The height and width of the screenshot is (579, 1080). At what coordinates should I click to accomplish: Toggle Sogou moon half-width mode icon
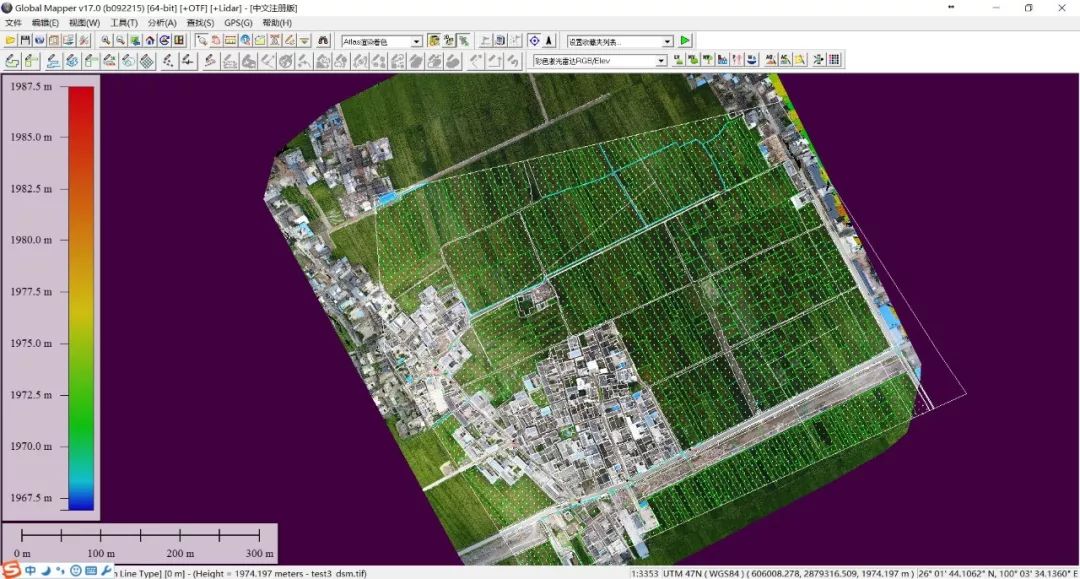click(46, 571)
